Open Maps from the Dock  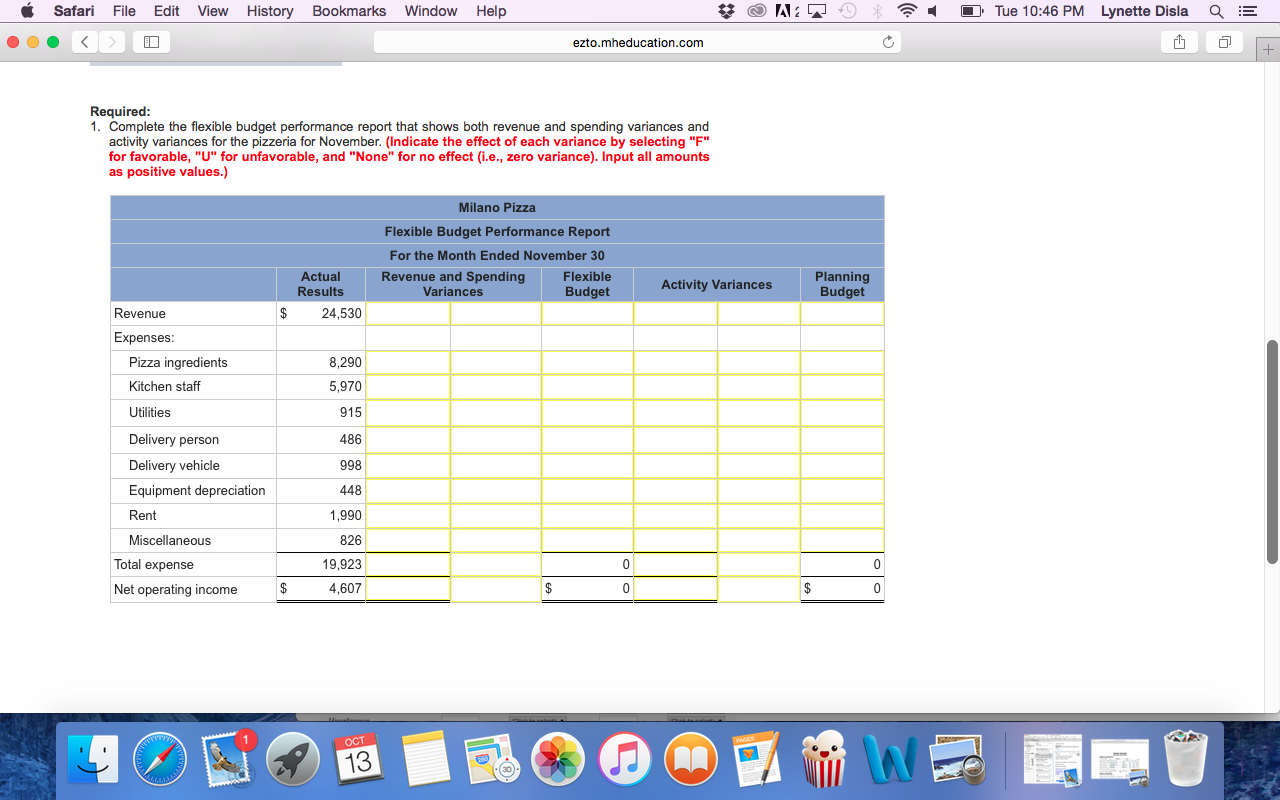point(492,759)
